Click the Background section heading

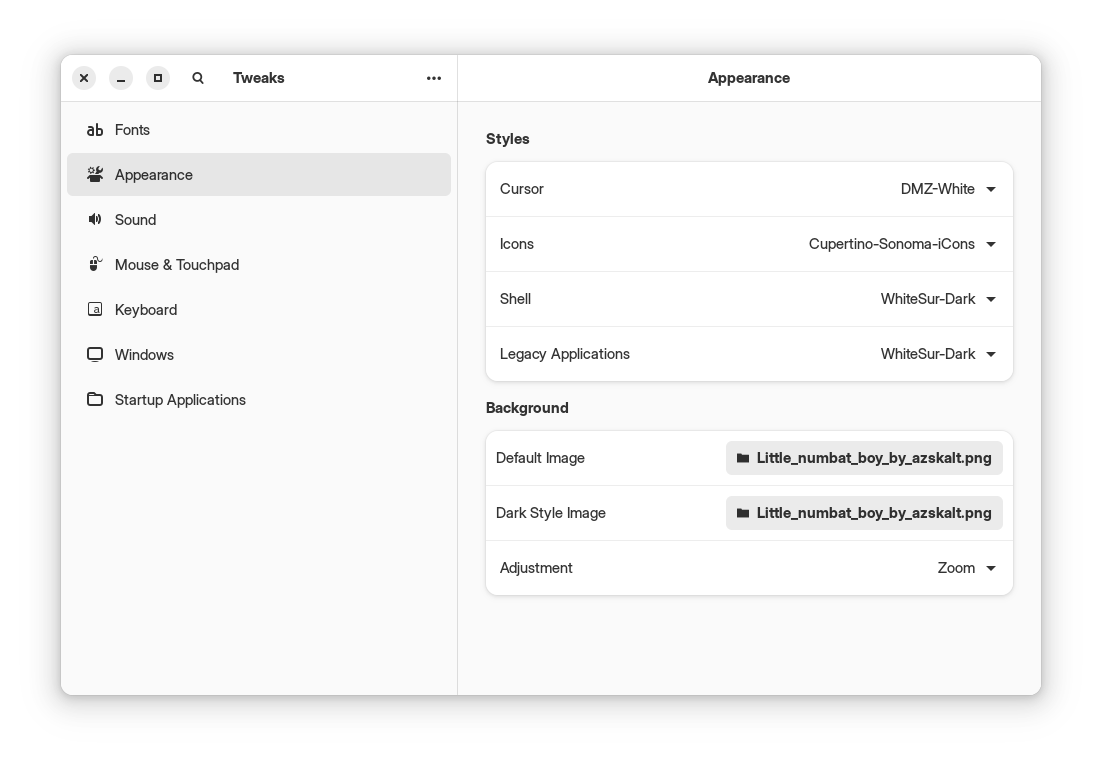click(x=527, y=408)
